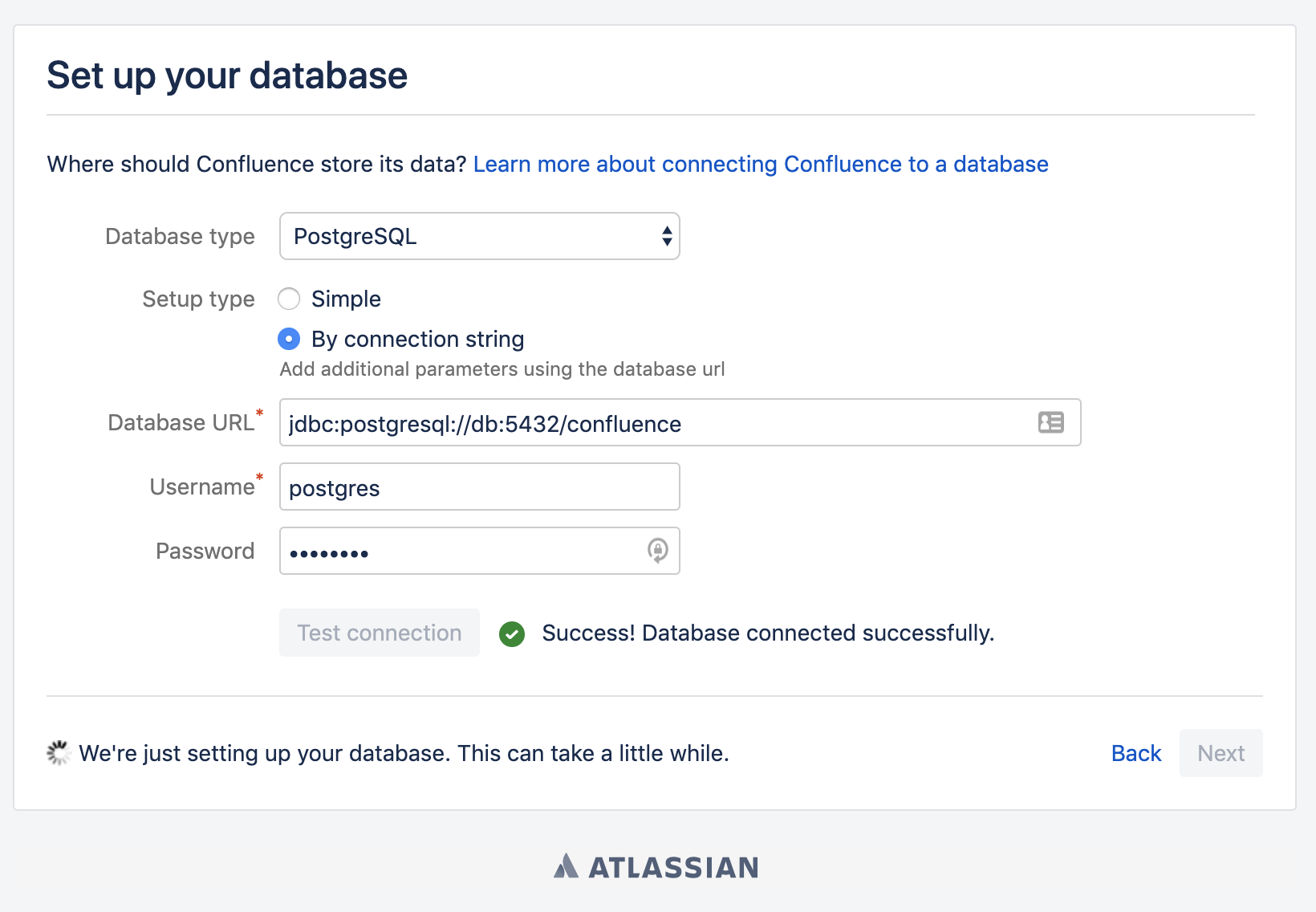The height and width of the screenshot is (912, 1316).
Task: Open Learn more about connecting Confluence link
Action: 761,164
